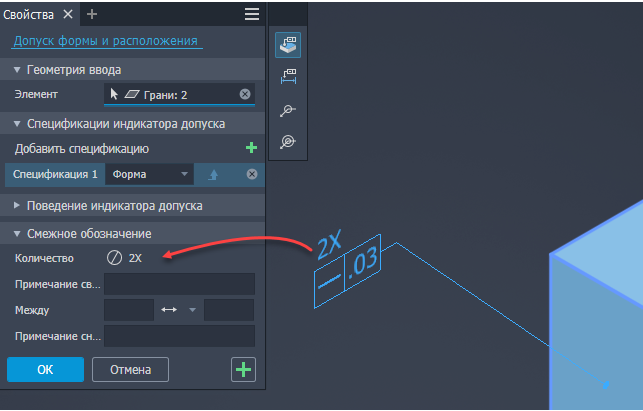The image size is (643, 411).
Task: Click the straightness symbol in tolerance frame
Action: click(329, 281)
